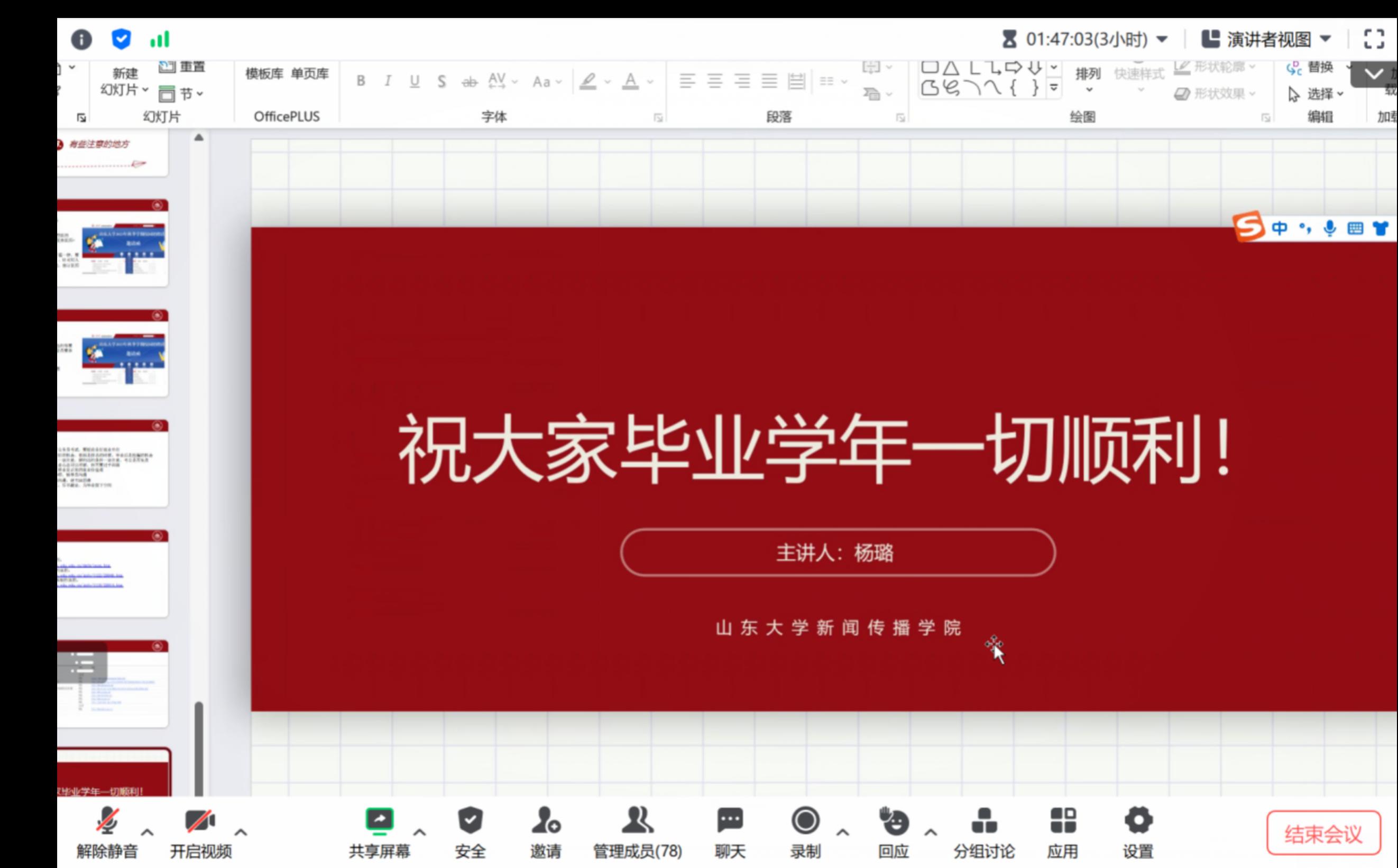
Task: Click the blue security shield icon
Action: (121, 39)
